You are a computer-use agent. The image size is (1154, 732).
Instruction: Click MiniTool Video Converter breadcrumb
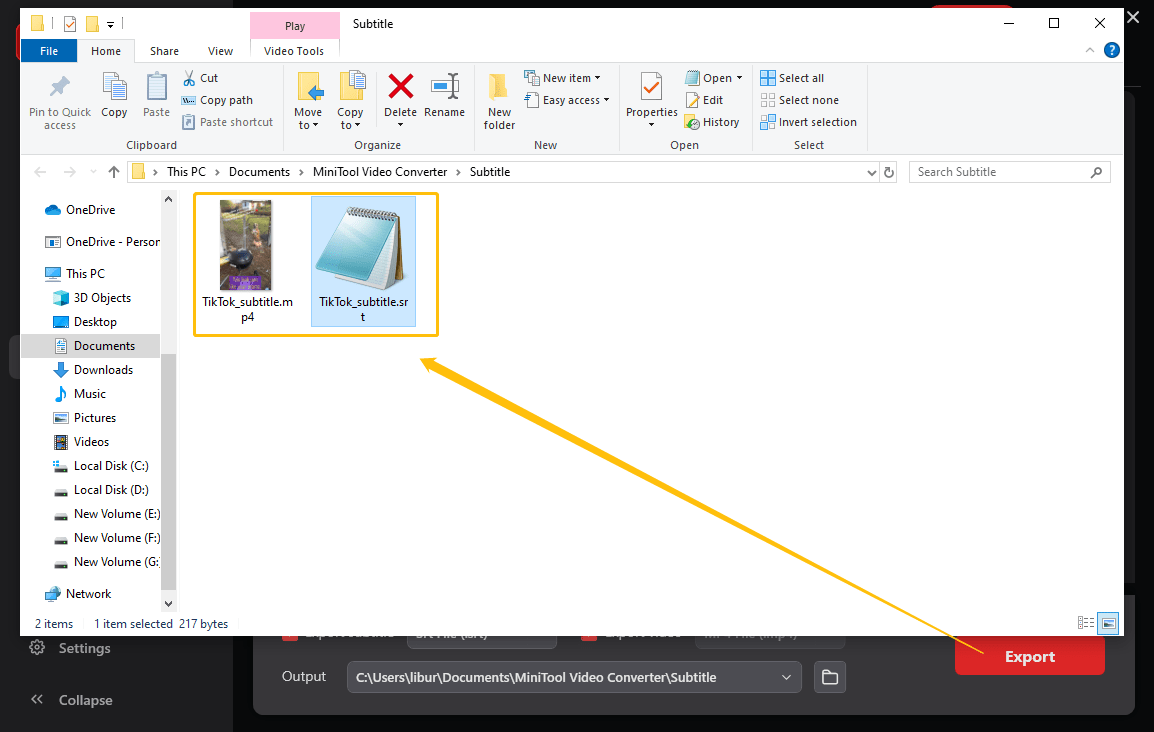coord(380,172)
